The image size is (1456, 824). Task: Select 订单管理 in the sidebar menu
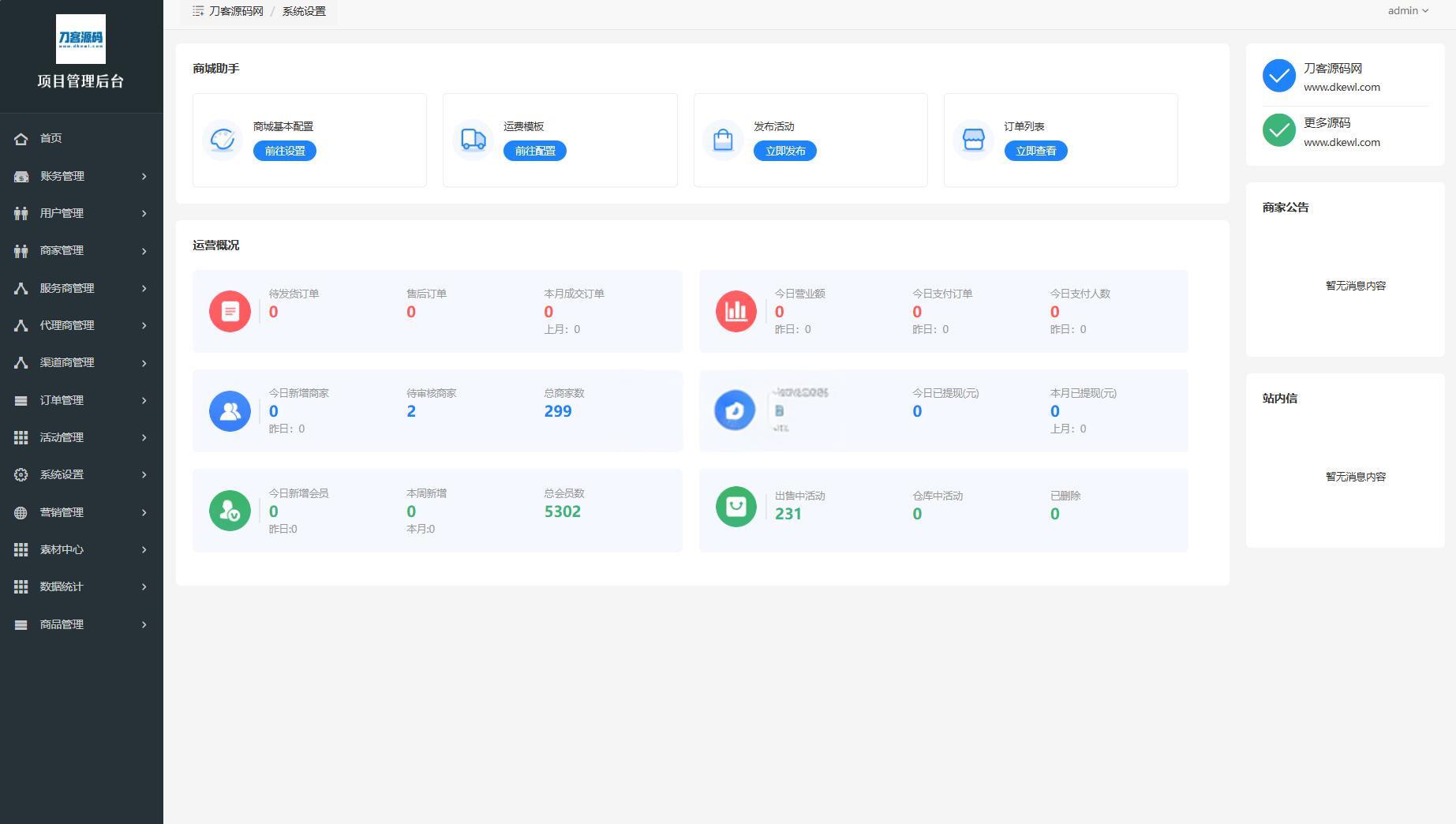[x=81, y=400]
